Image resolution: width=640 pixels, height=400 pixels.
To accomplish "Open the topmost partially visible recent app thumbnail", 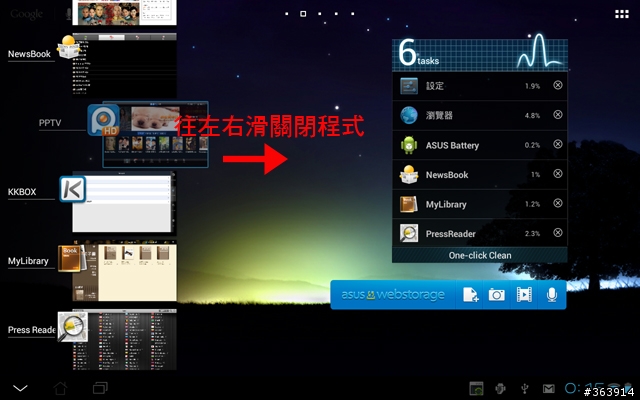I will click(x=124, y=12).
